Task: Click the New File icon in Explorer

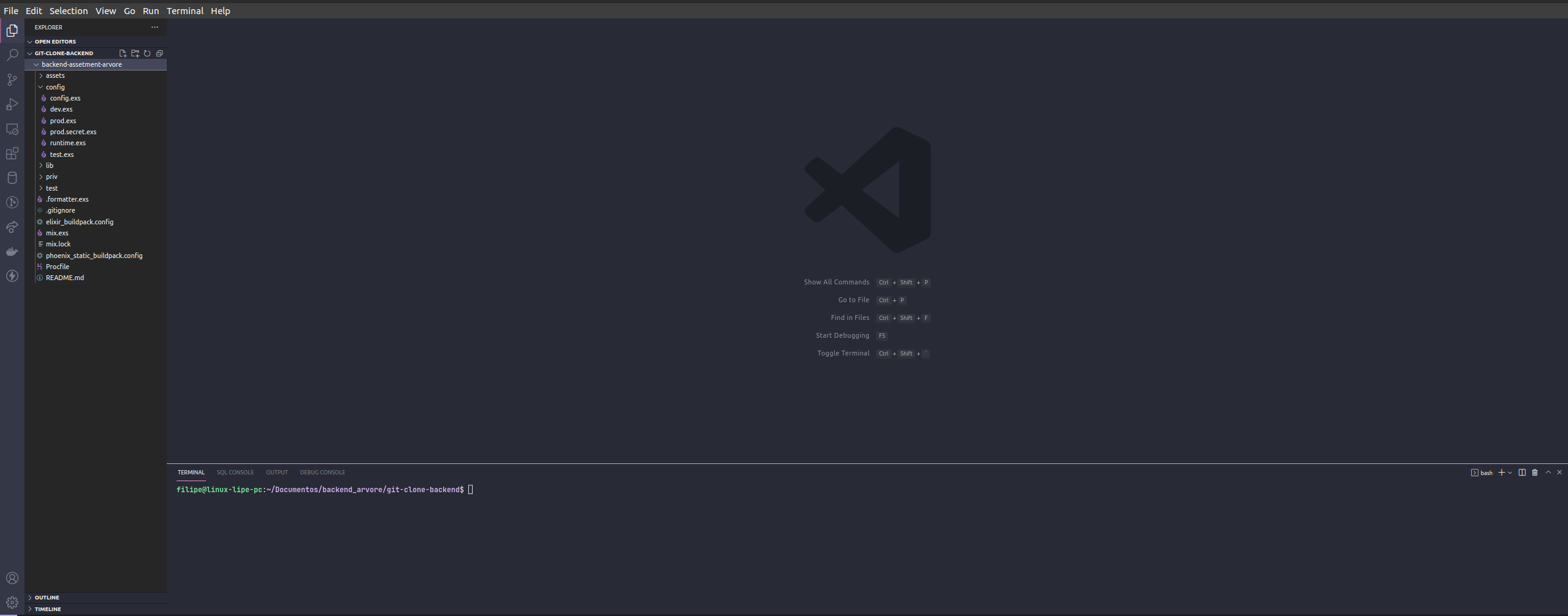Action: coord(122,53)
